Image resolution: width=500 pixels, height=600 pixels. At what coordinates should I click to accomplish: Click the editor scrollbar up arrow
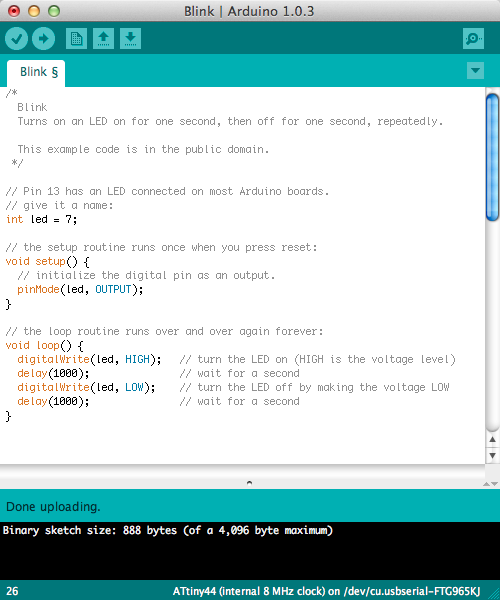point(493,440)
